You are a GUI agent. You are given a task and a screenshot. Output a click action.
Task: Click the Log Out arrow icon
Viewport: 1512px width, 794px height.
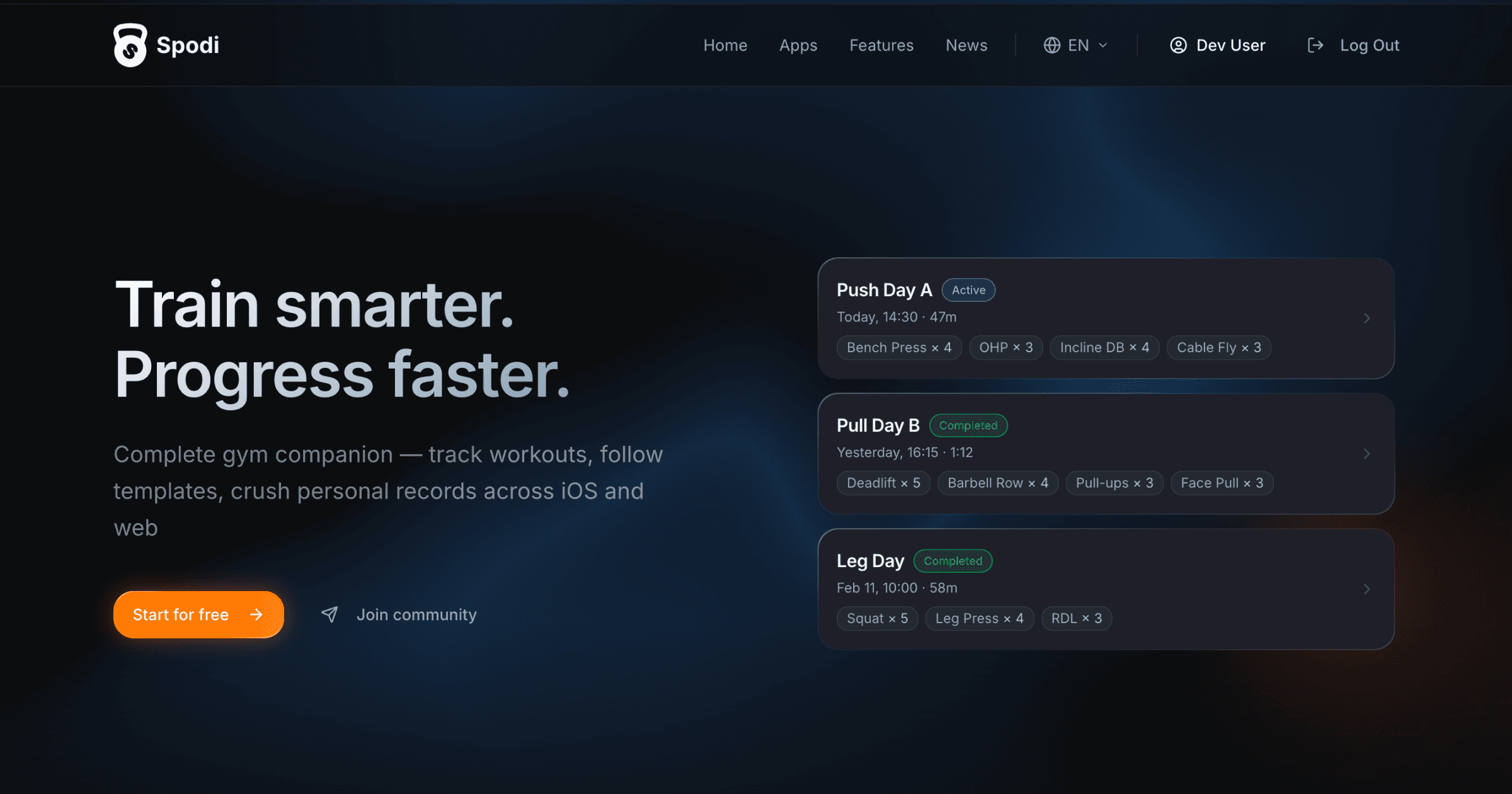pyautogui.click(x=1317, y=45)
